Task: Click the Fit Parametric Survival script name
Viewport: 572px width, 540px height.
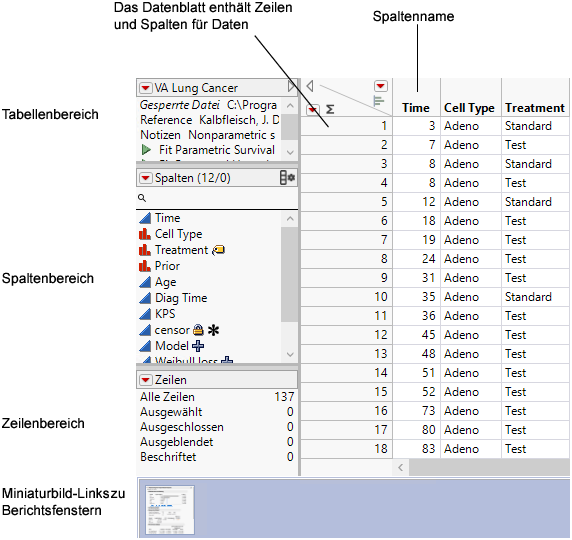Action: 217,150
